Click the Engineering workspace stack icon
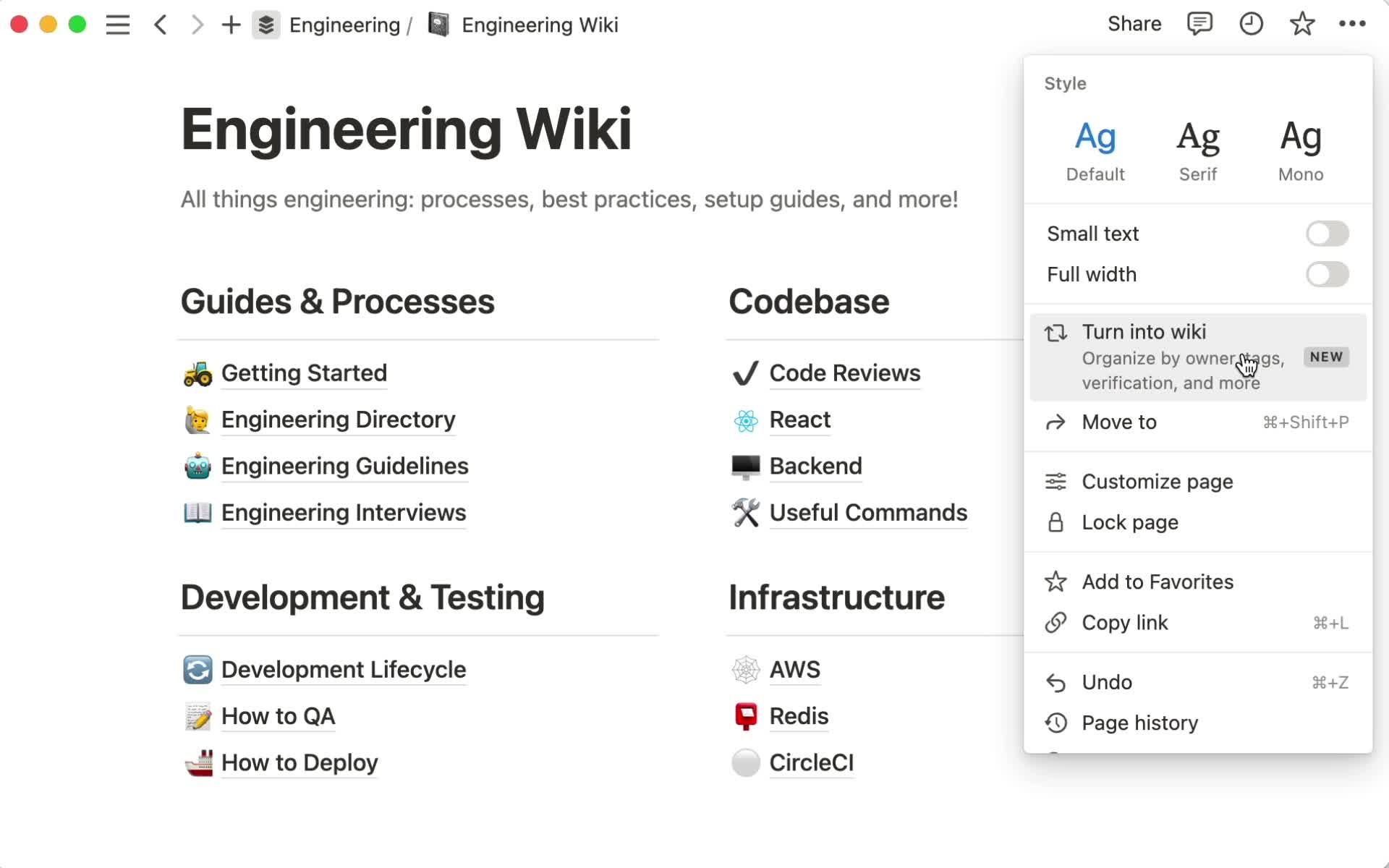The height and width of the screenshot is (868, 1389). click(x=266, y=25)
